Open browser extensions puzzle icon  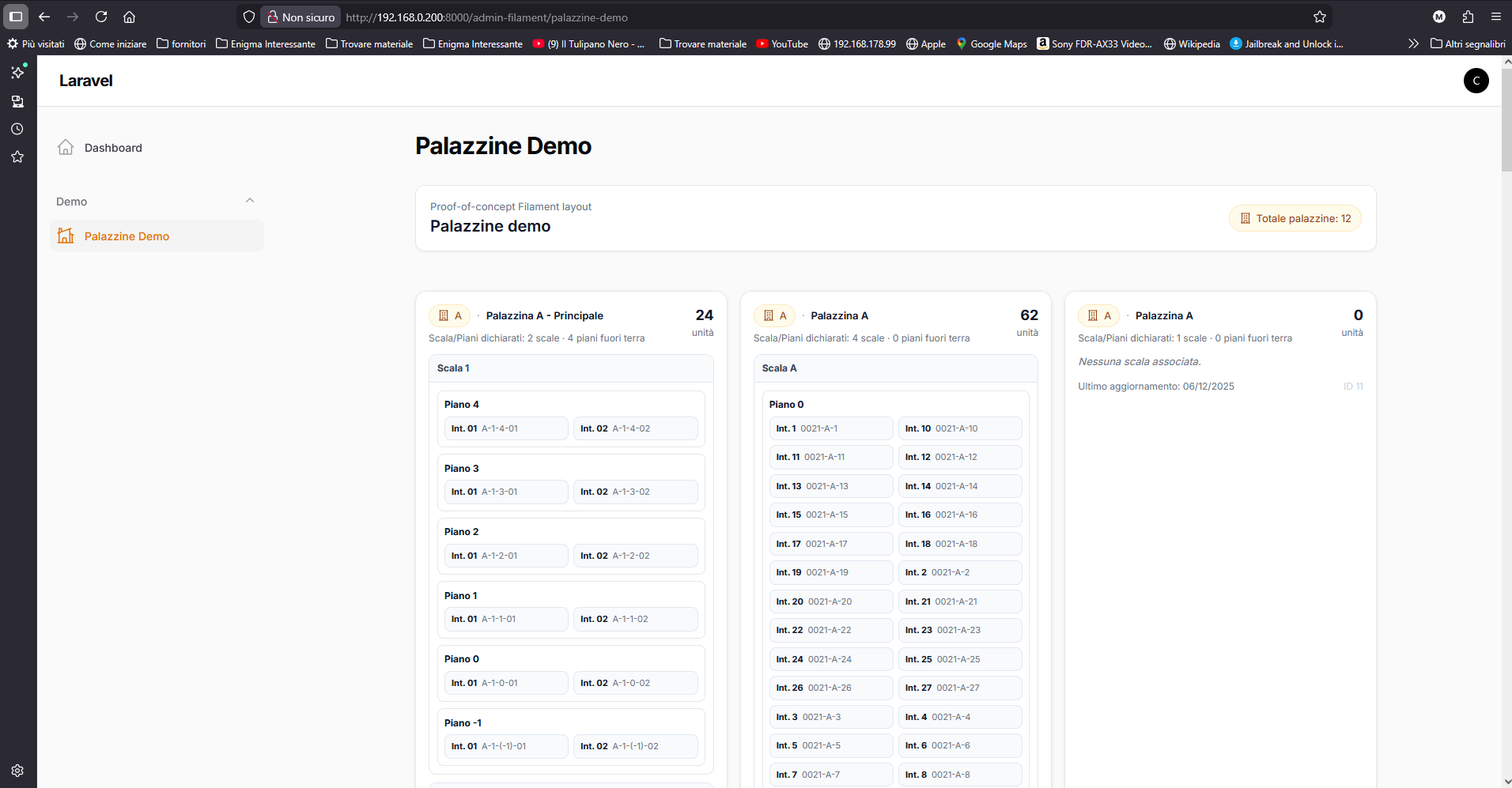[x=1468, y=17]
